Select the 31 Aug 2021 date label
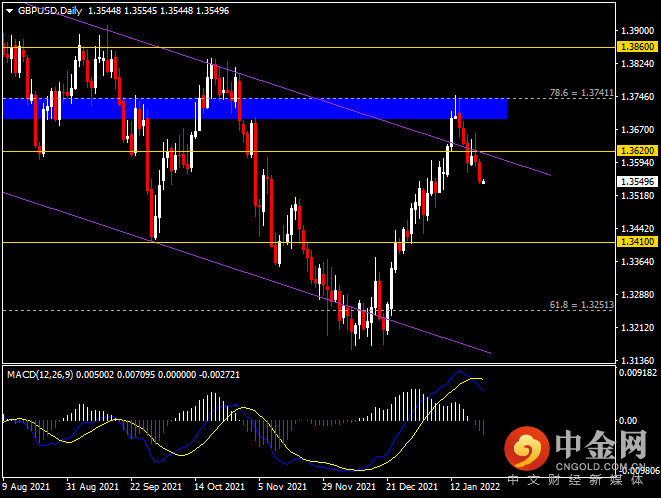Image resolution: width=661 pixels, height=498 pixels. click(x=92, y=487)
